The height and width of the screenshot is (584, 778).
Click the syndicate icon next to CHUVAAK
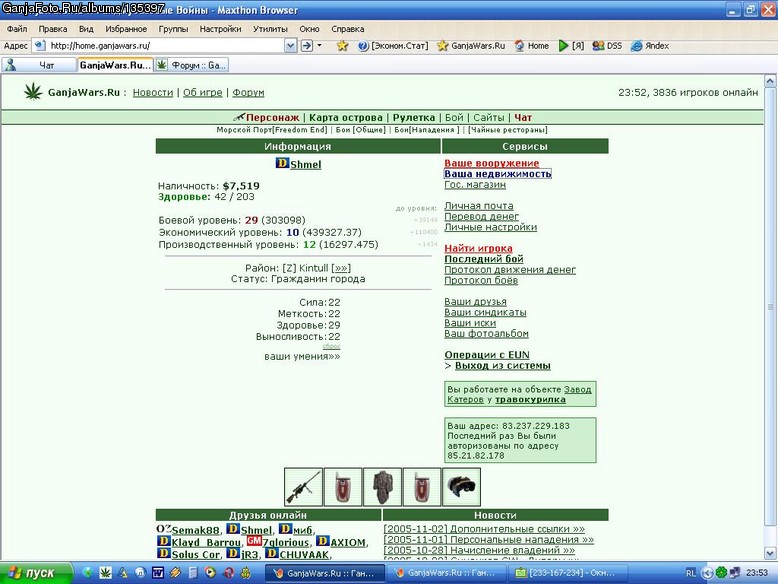point(271,553)
